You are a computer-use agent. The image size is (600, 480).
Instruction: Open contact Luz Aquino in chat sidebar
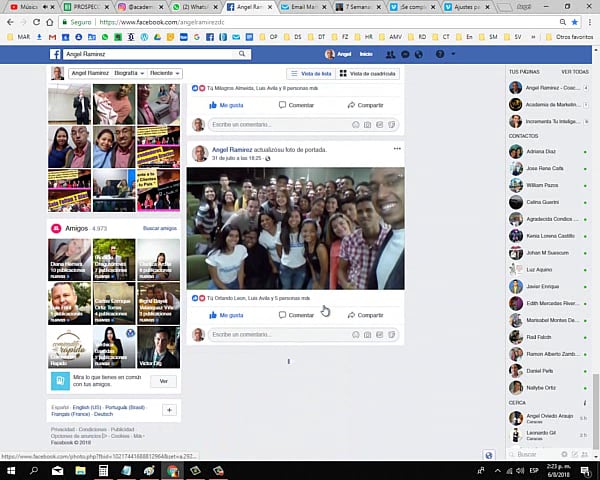coord(548,270)
